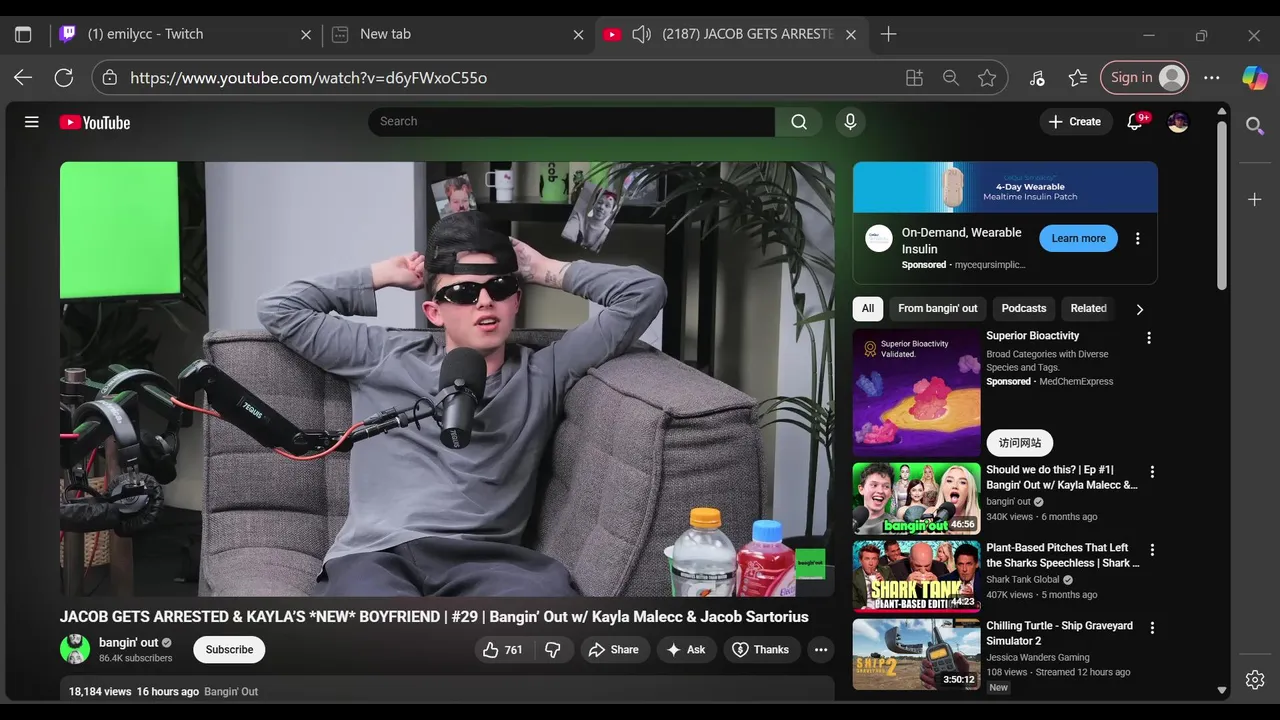Select the 'From bangin' out' chip
This screenshot has width=1280, height=720.
[x=938, y=309]
